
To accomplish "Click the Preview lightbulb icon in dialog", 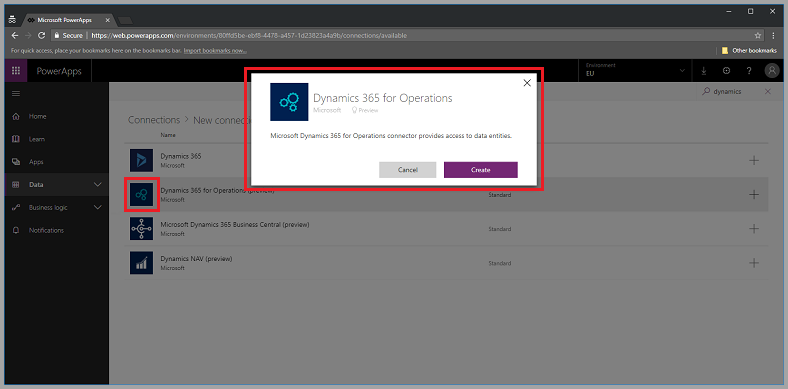I will pyautogui.click(x=354, y=110).
